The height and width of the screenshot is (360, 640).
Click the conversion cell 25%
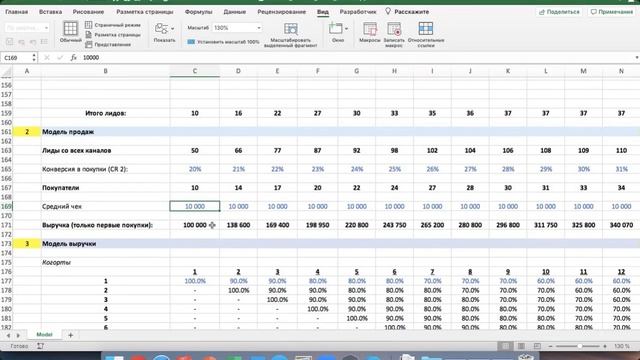click(x=394, y=169)
